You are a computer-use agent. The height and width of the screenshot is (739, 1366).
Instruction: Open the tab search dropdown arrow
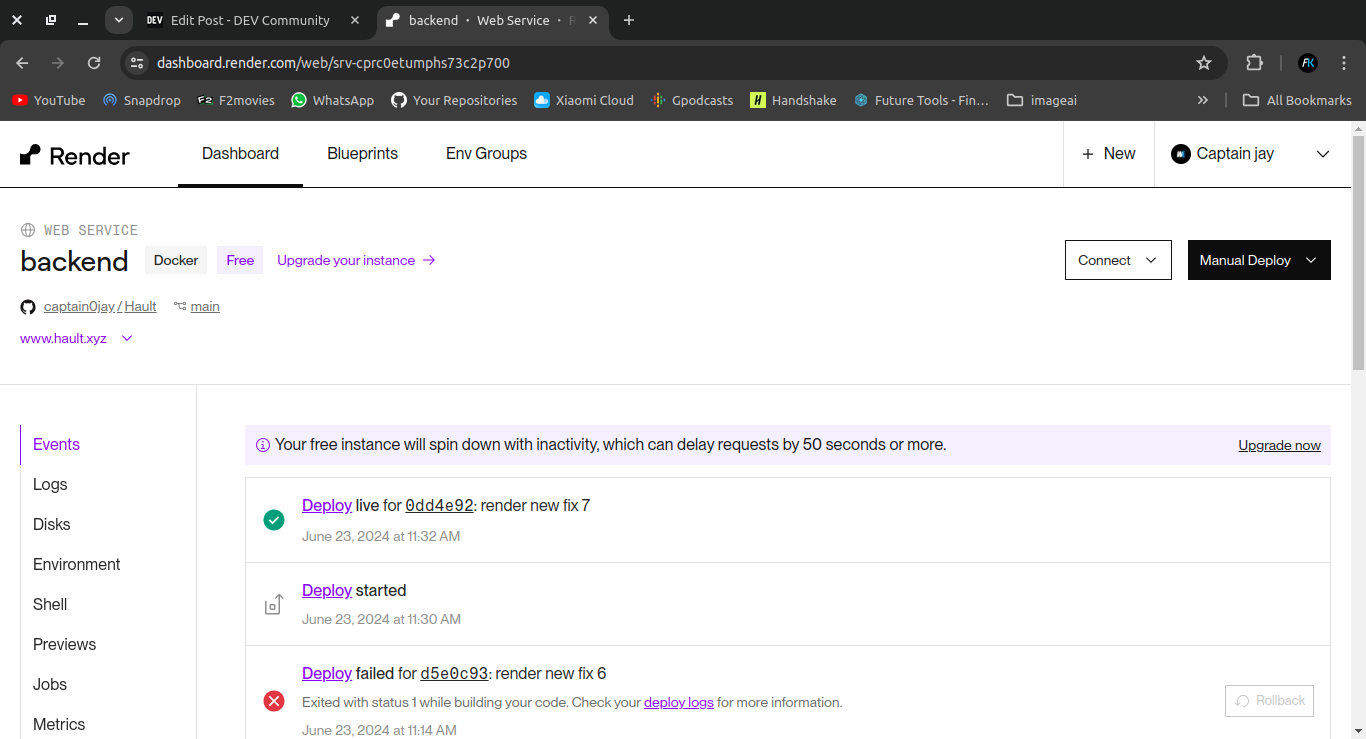(119, 20)
